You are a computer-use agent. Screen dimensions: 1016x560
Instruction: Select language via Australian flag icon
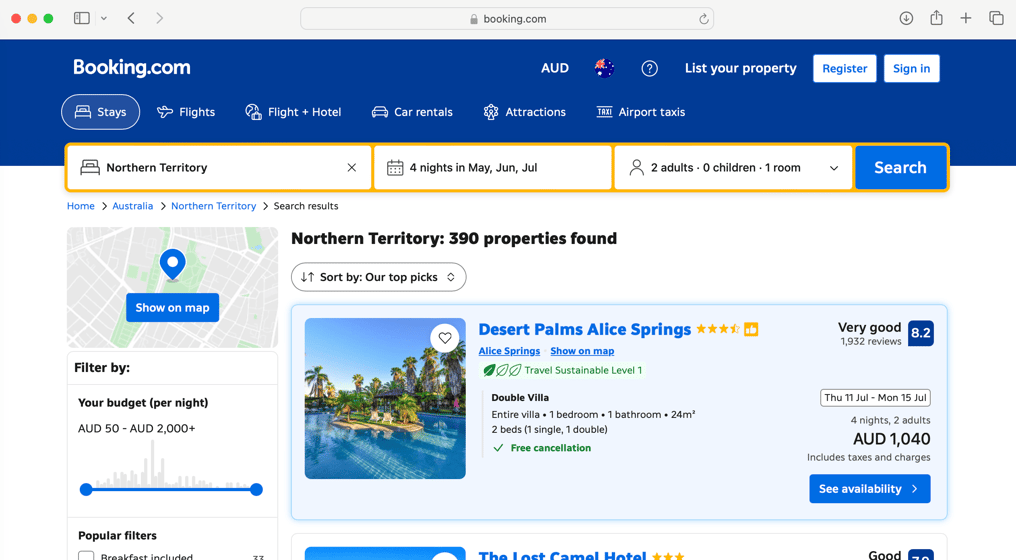(605, 68)
